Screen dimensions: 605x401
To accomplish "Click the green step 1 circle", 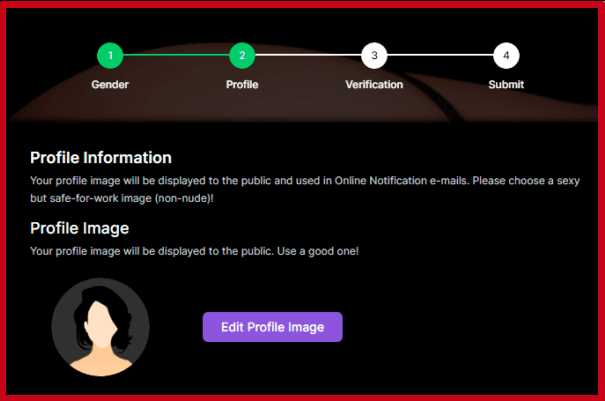I will [110, 56].
